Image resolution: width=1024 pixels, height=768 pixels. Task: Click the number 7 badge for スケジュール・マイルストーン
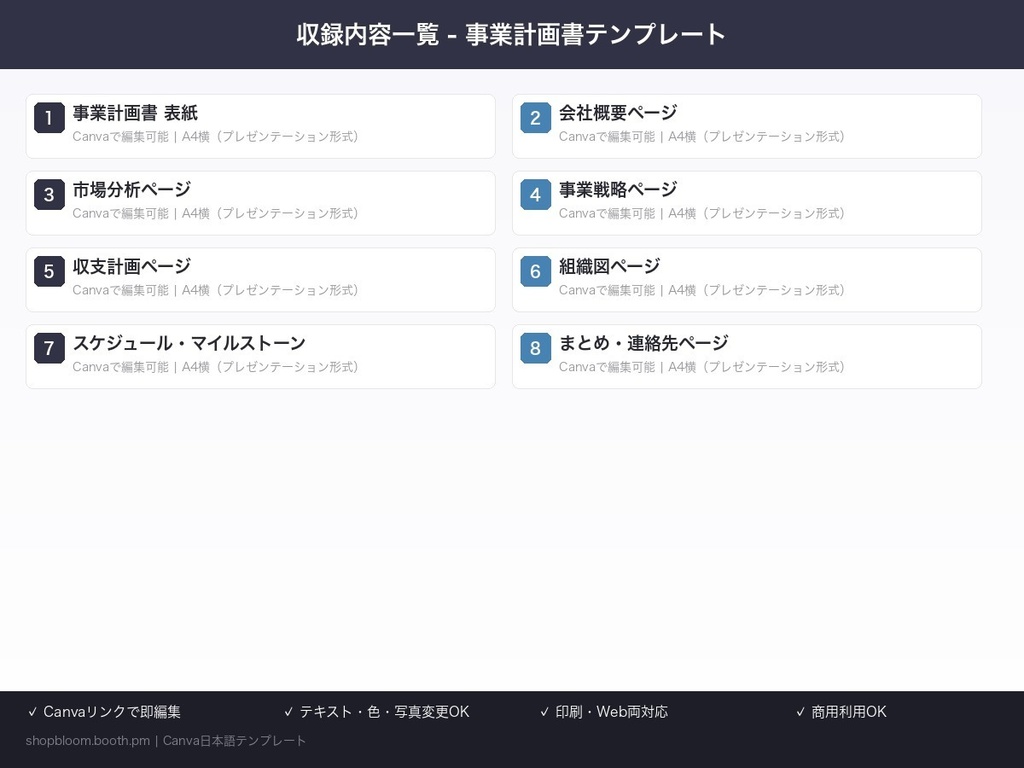click(49, 348)
